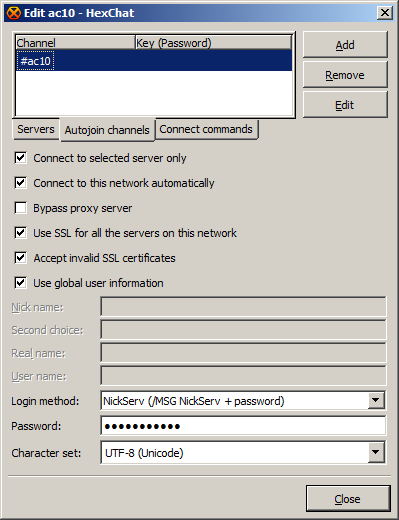Remove the selected channel

tap(345, 75)
